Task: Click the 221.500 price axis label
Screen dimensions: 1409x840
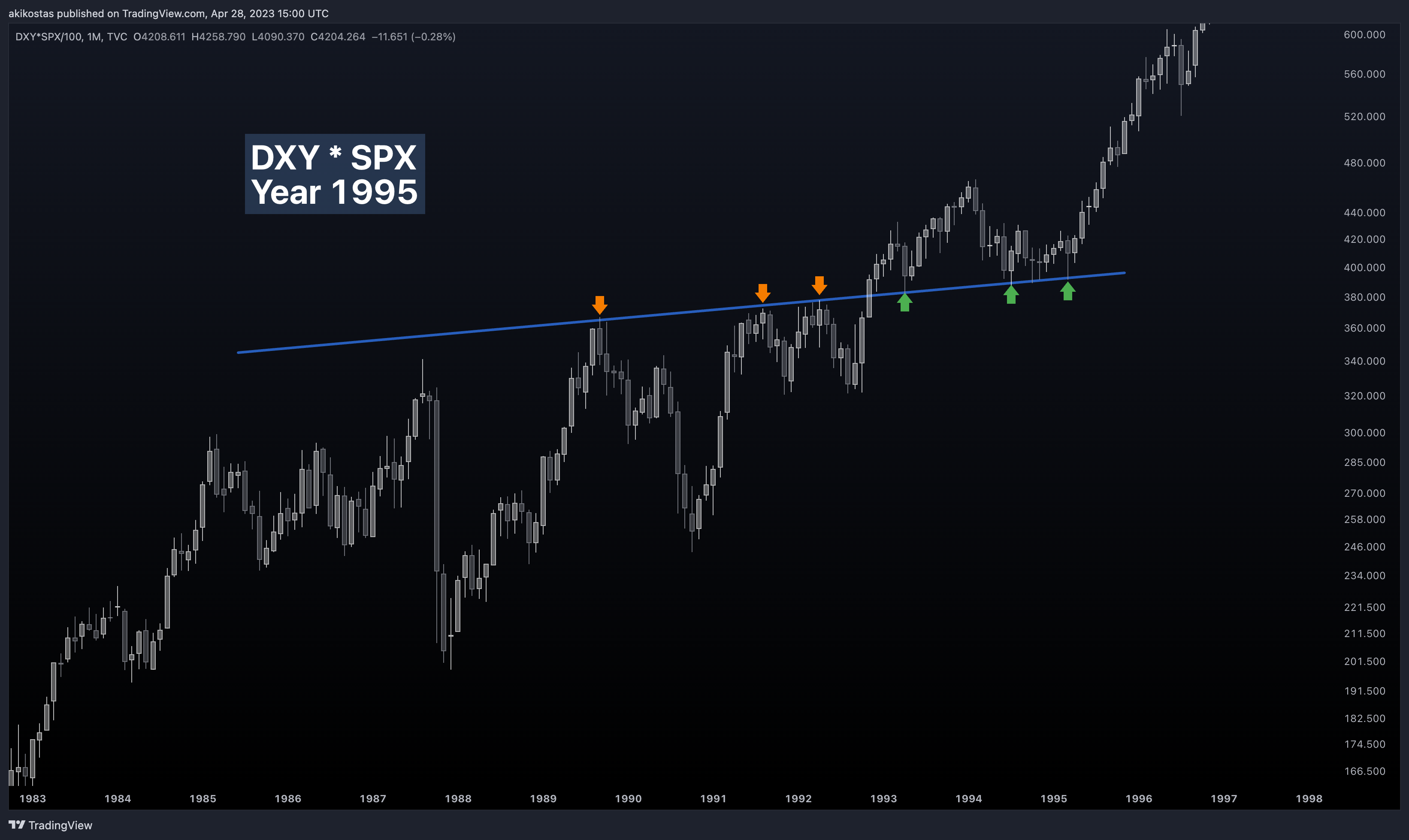Action: tap(1364, 607)
